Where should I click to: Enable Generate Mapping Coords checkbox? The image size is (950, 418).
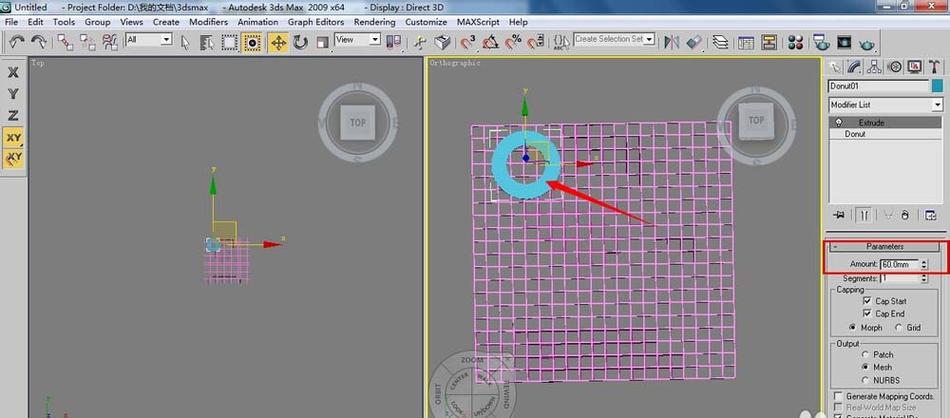[x=838, y=396]
